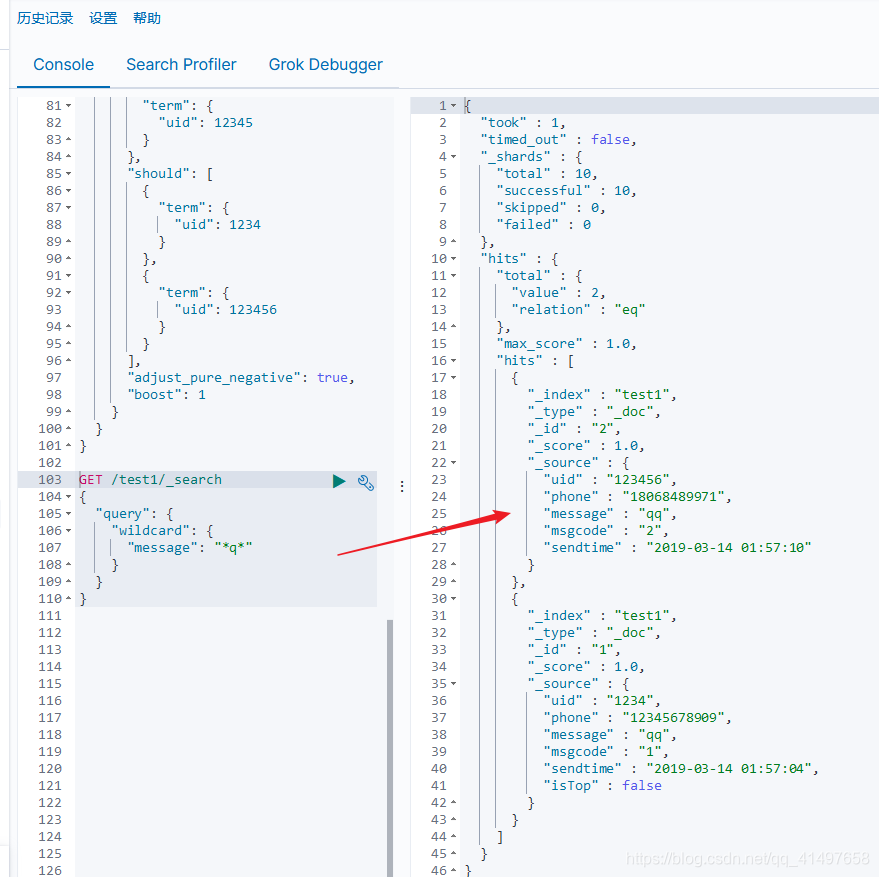
Task: Click the "sendtime" 01:57:04 line
Action: point(681,769)
